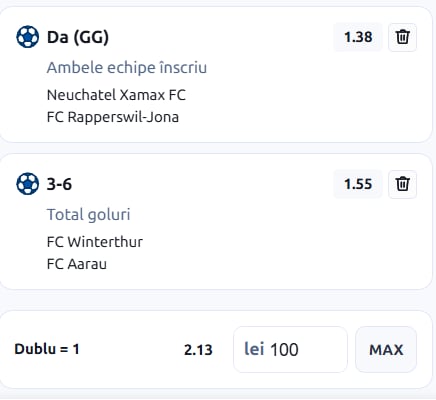436x400 pixels.
Task: Click the Dublu = 1 bet type label
Action: 47,349
